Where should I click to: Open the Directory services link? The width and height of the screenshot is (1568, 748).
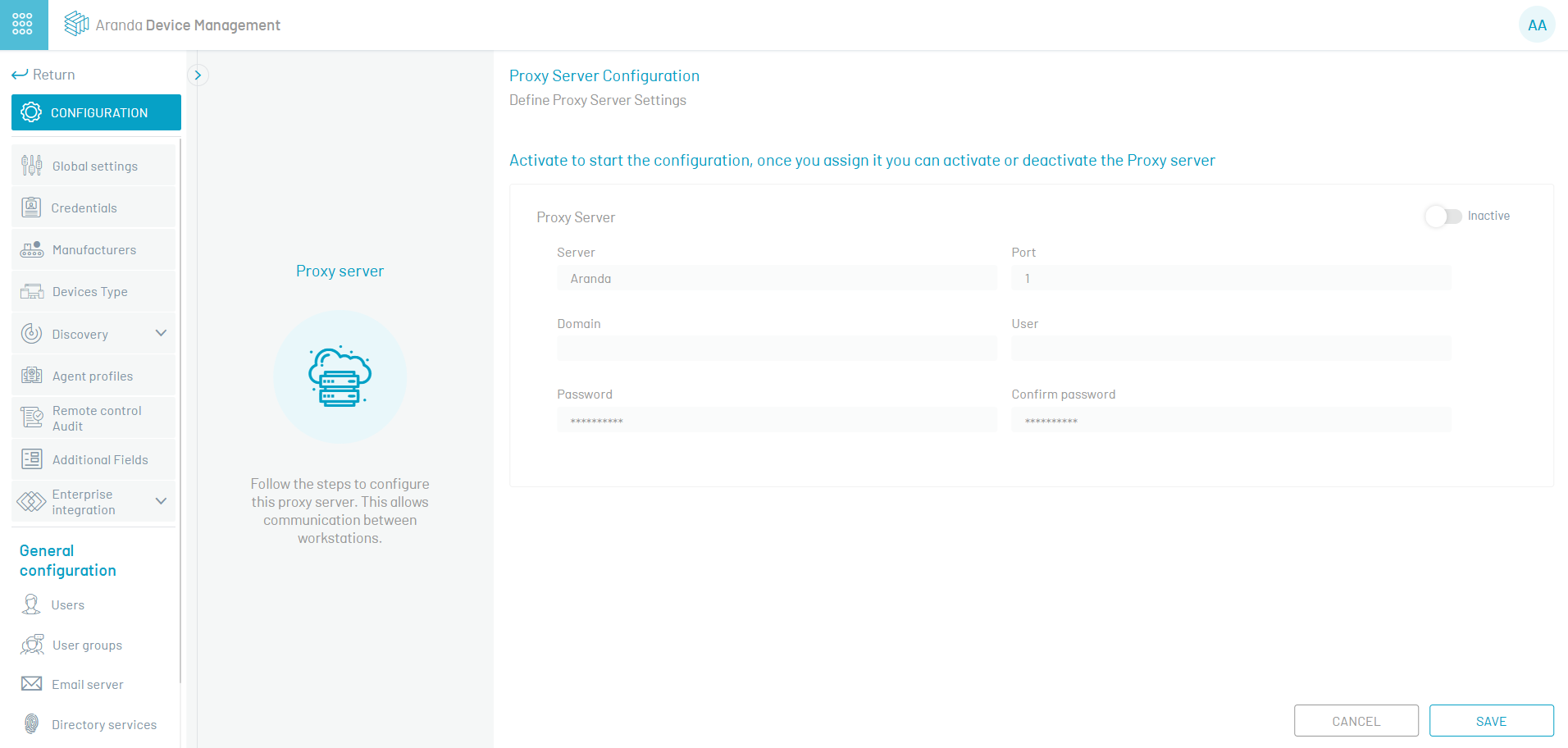(x=104, y=724)
